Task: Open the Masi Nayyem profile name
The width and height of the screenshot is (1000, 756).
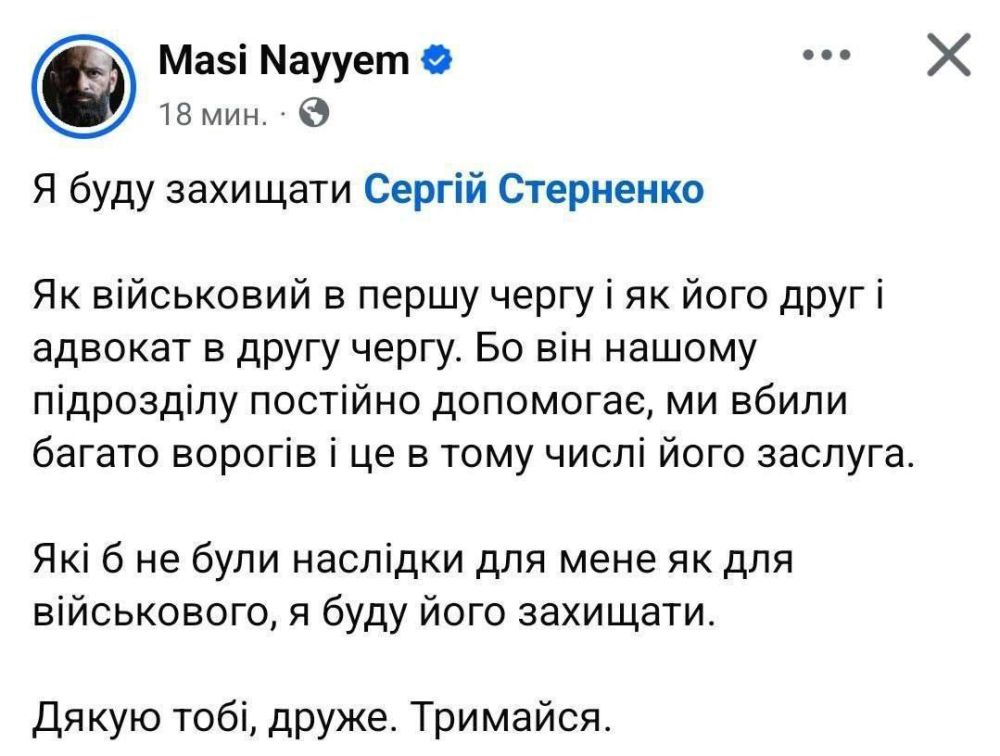Action: (283, 61)
